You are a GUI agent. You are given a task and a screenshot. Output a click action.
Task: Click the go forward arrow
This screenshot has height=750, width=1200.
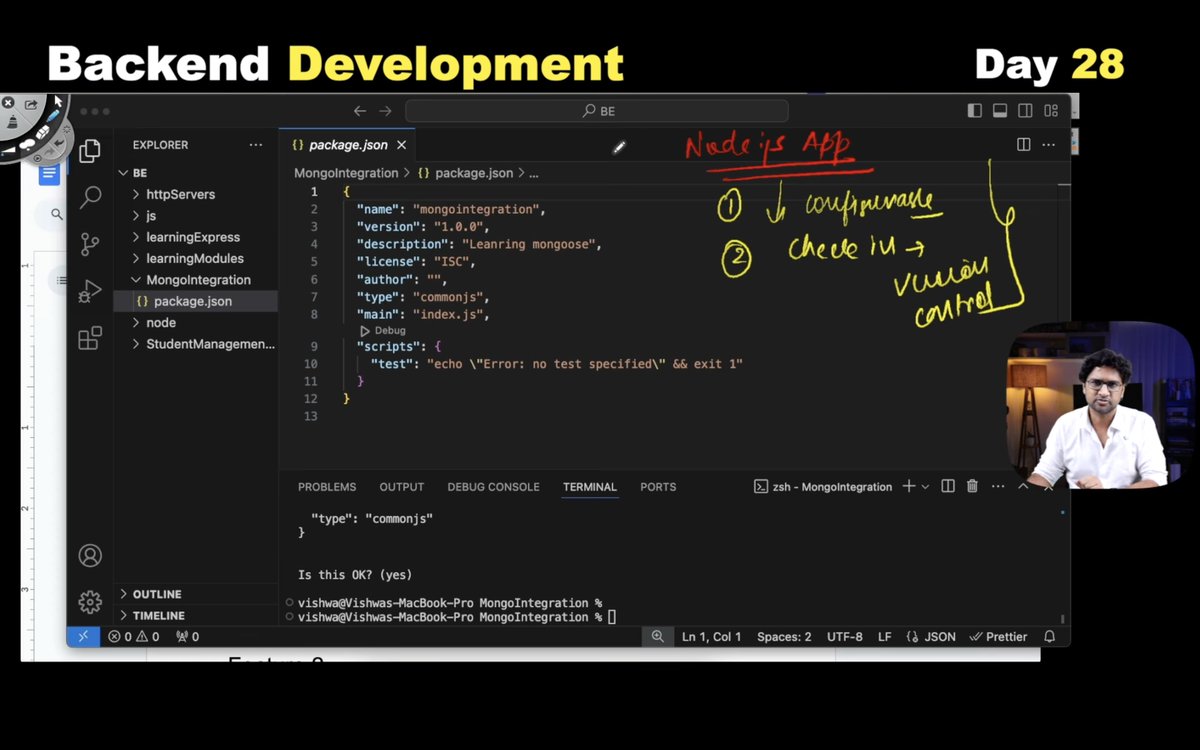385,111
